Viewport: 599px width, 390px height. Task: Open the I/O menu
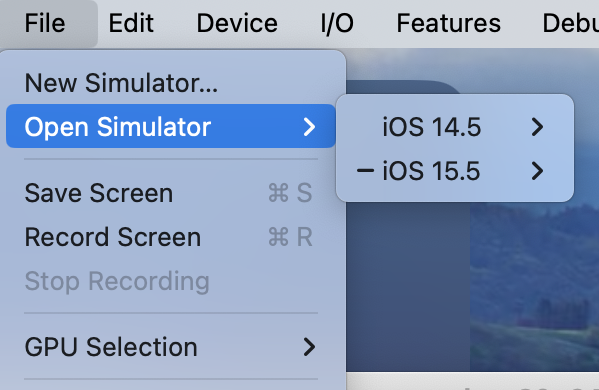[x=337, y=23]
